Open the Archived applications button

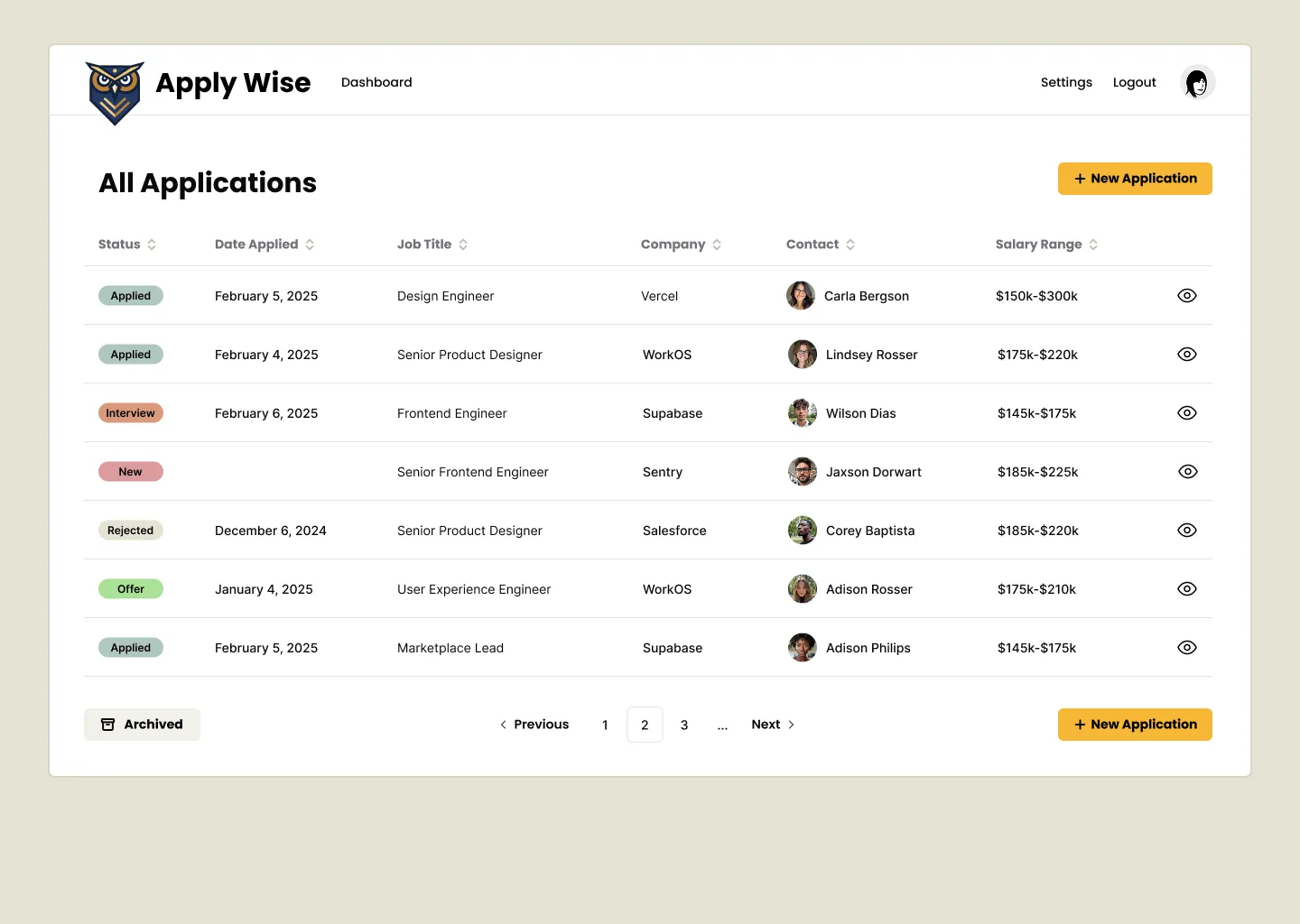click(142, 725)
